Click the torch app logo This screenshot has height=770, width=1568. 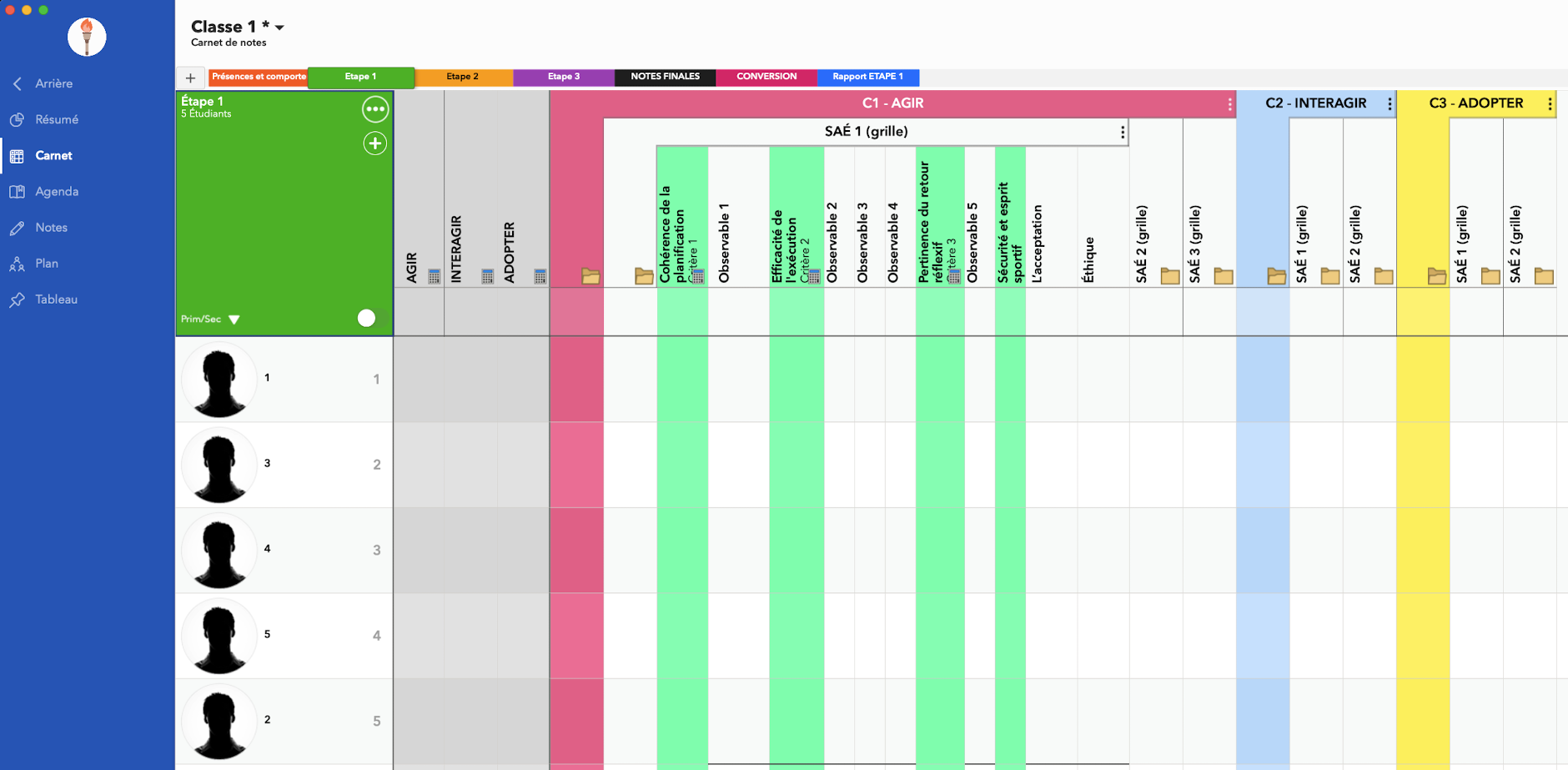87,37
